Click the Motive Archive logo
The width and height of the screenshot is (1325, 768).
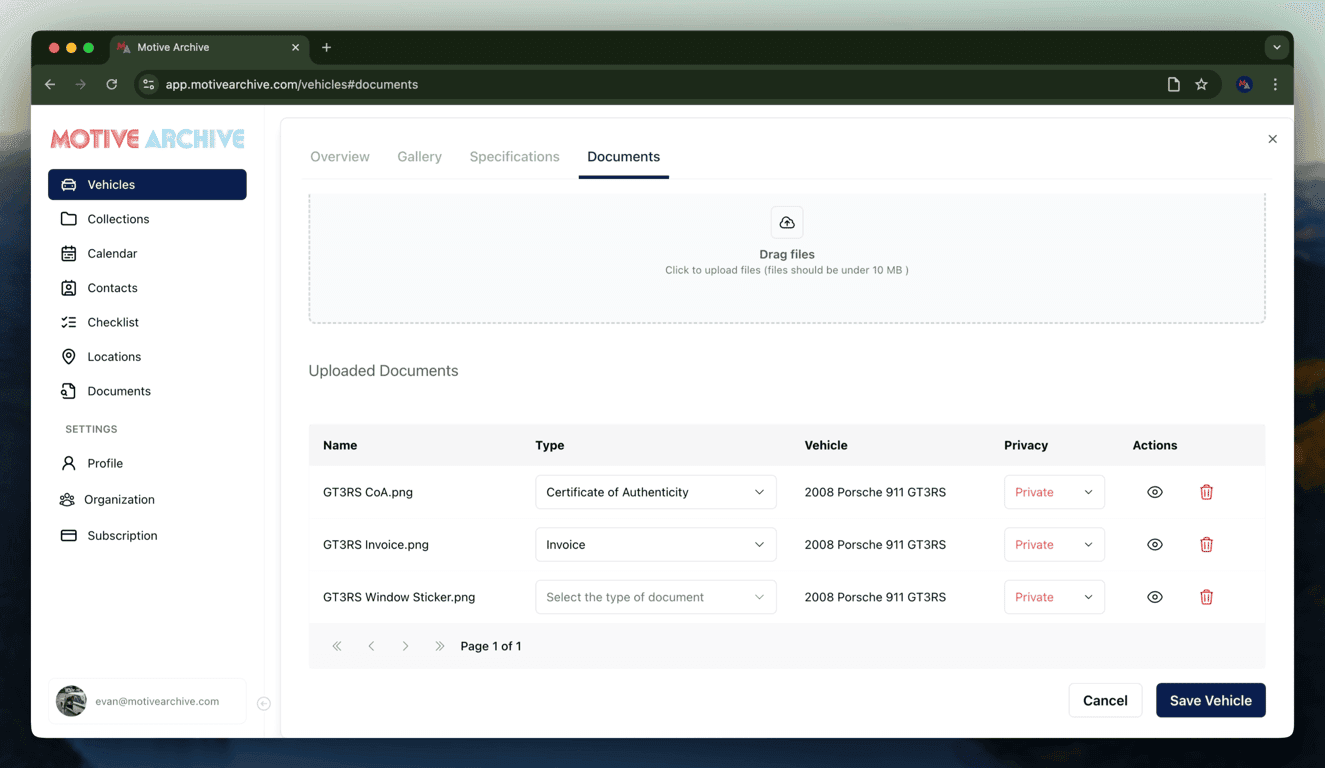coord(148,139)
